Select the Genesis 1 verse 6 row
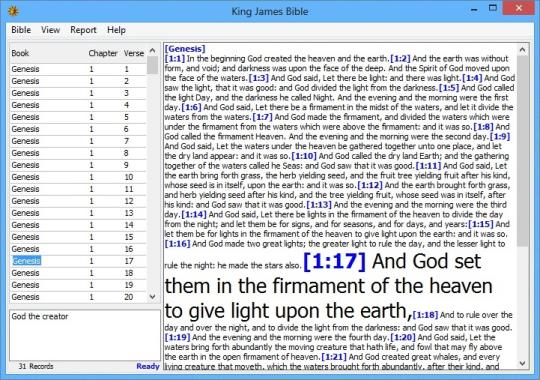The height and width of the screenshot is (380, 540). pyautogui.click(x=78, y=129)
